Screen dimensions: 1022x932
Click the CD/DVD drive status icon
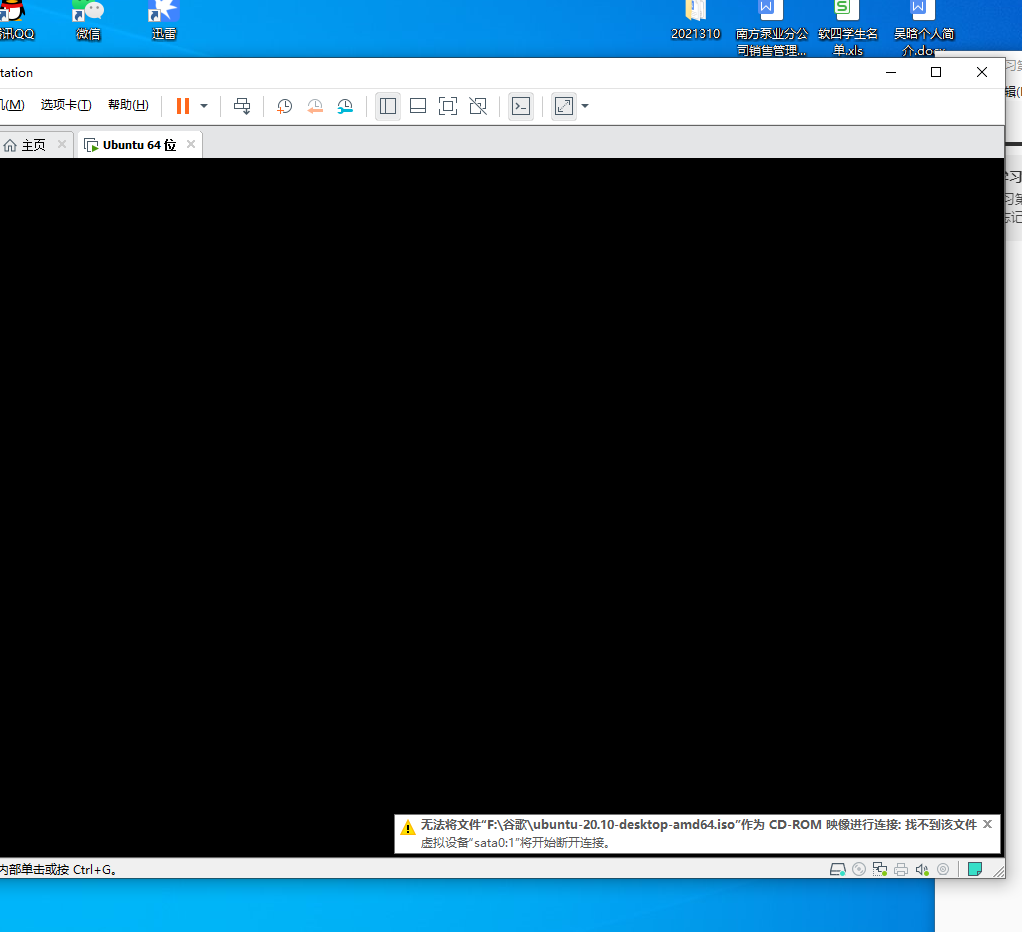(859, 869)
